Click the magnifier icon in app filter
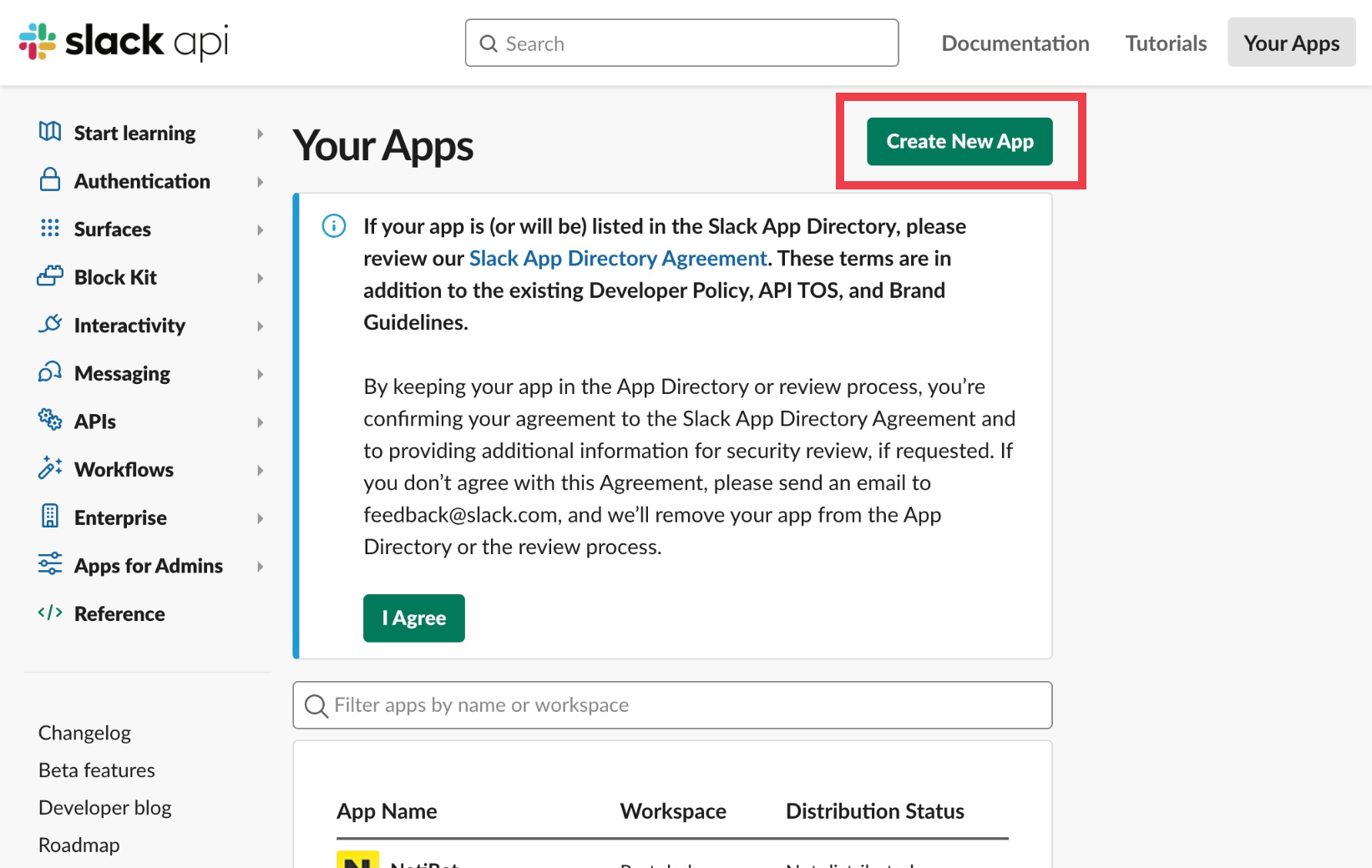This screenshot has width=1372, height=868. [x=316, y=706]
